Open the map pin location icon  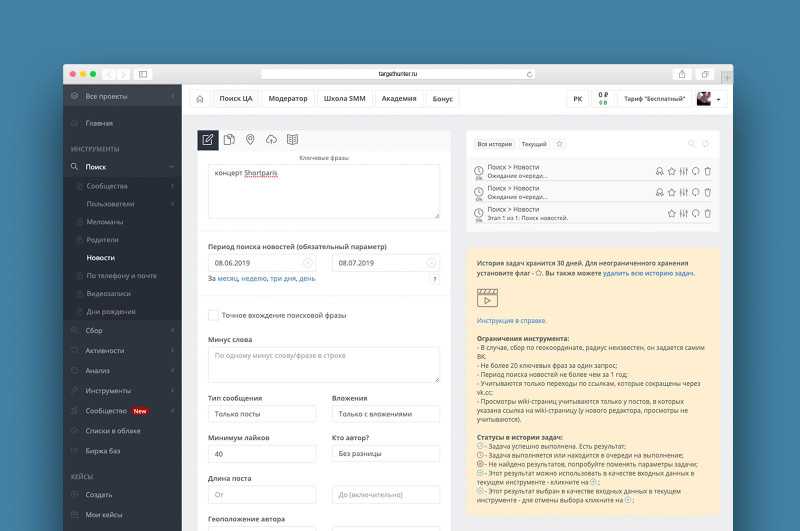(x=250, y=140)
